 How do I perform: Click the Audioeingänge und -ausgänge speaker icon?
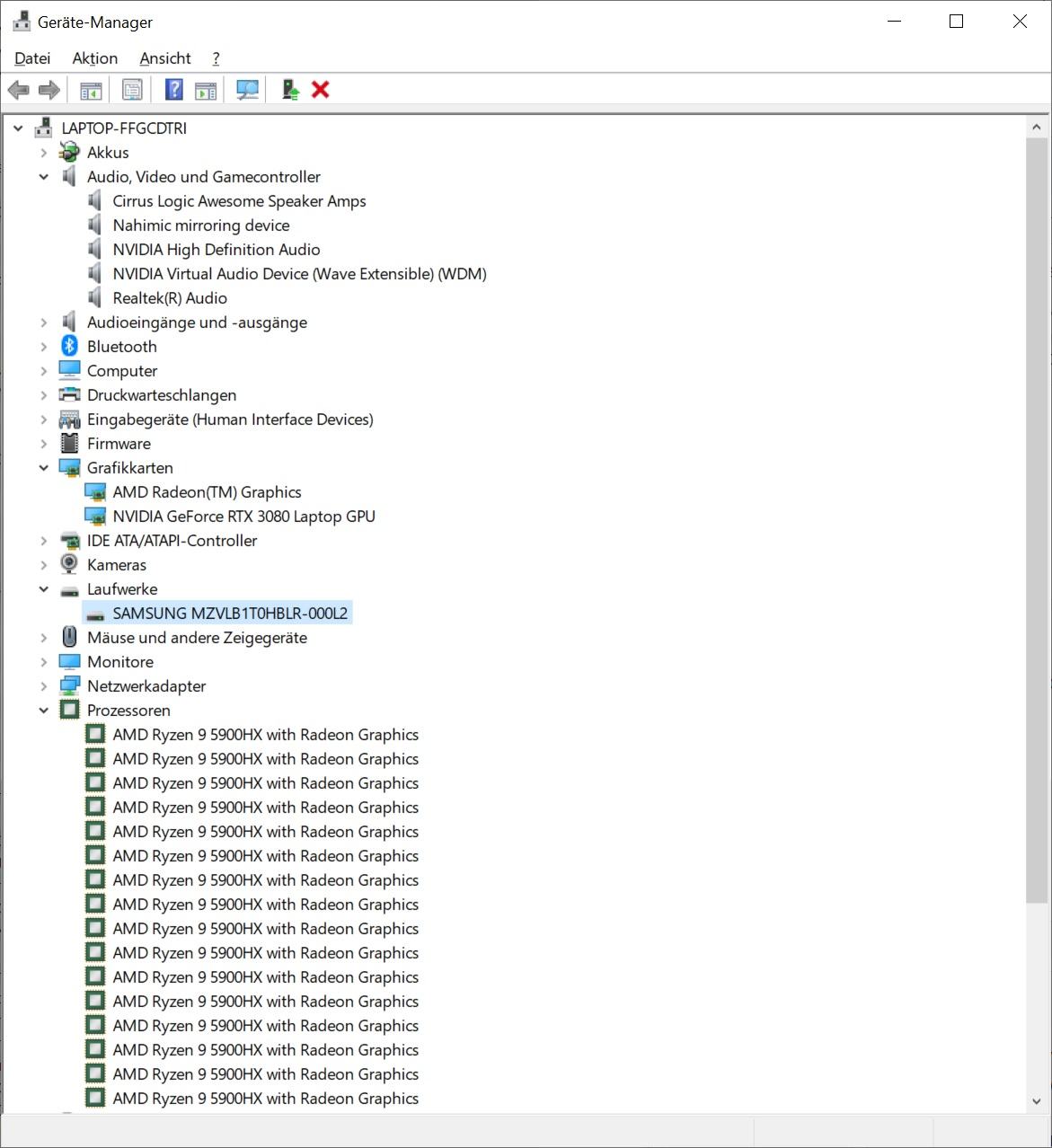tap(69, 322)
